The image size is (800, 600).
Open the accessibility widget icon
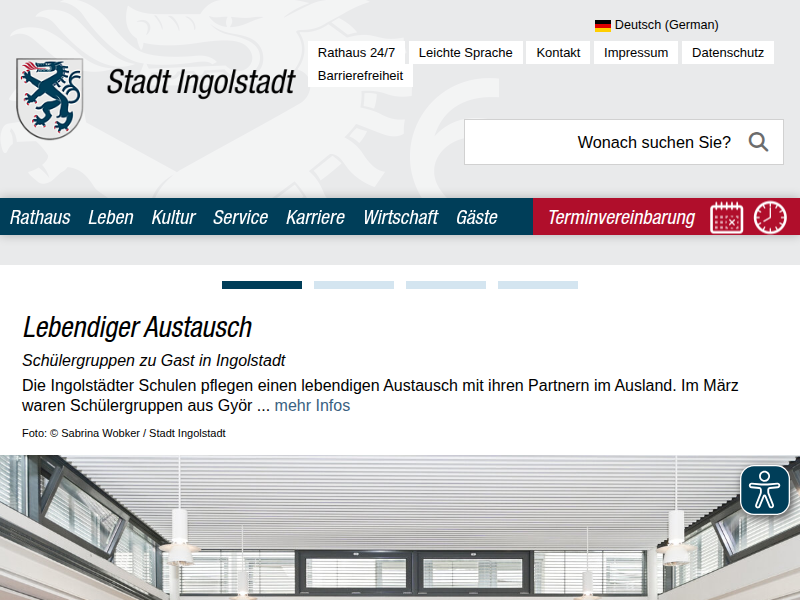765,490
